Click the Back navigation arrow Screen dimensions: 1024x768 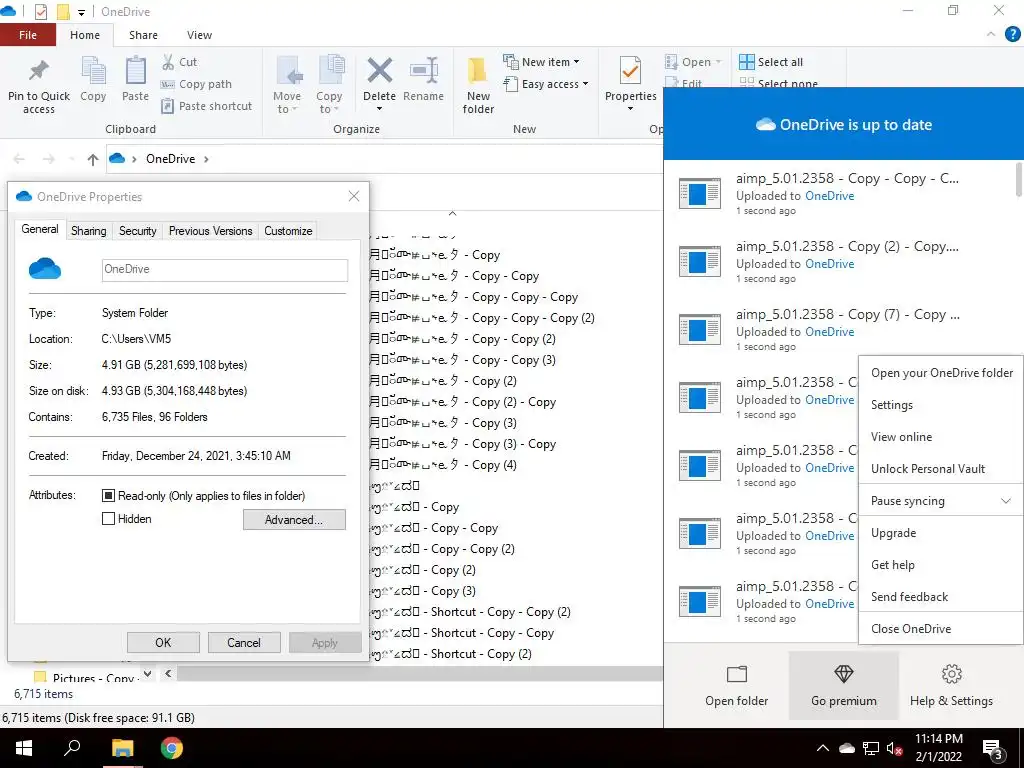[x=19, y=159]
